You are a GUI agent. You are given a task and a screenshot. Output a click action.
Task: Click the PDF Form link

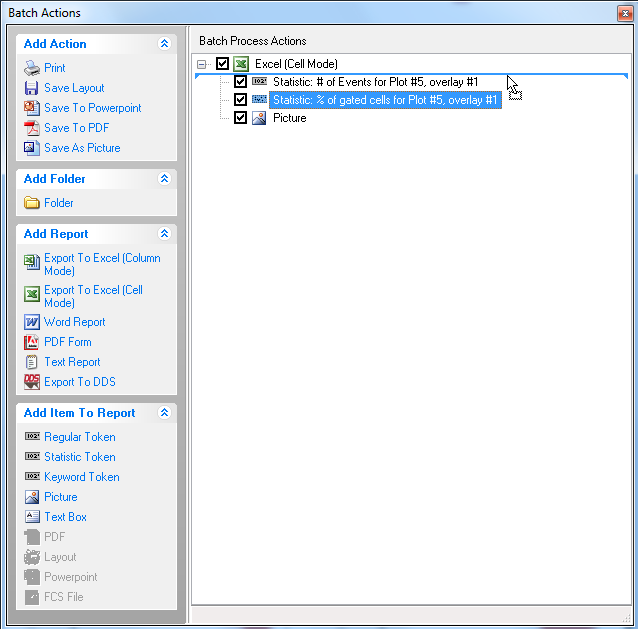[68, 342]
